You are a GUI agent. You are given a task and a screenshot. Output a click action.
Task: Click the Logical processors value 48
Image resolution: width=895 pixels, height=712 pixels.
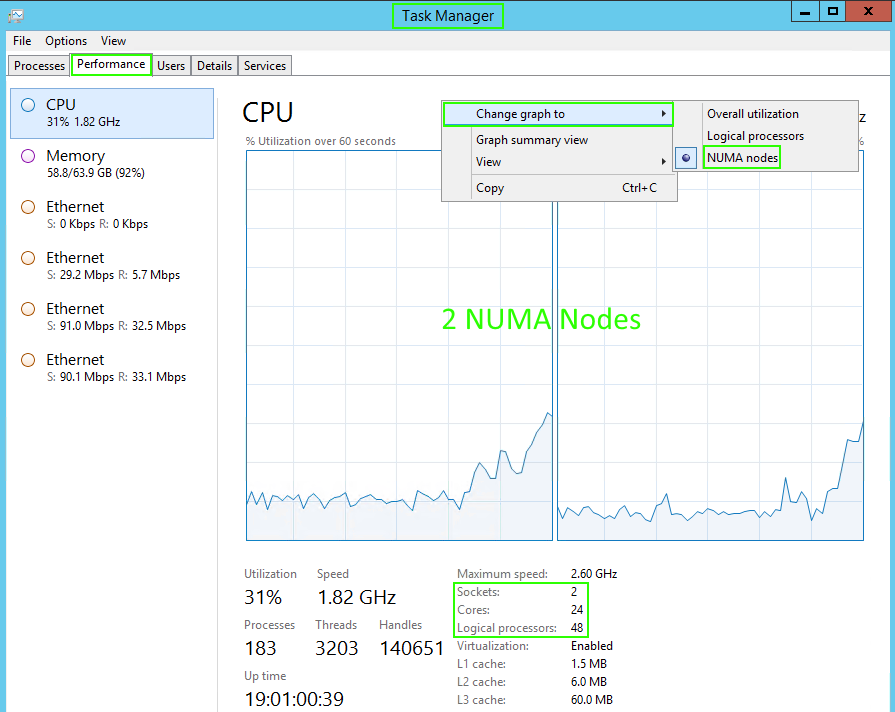click(x=576, y=628)
